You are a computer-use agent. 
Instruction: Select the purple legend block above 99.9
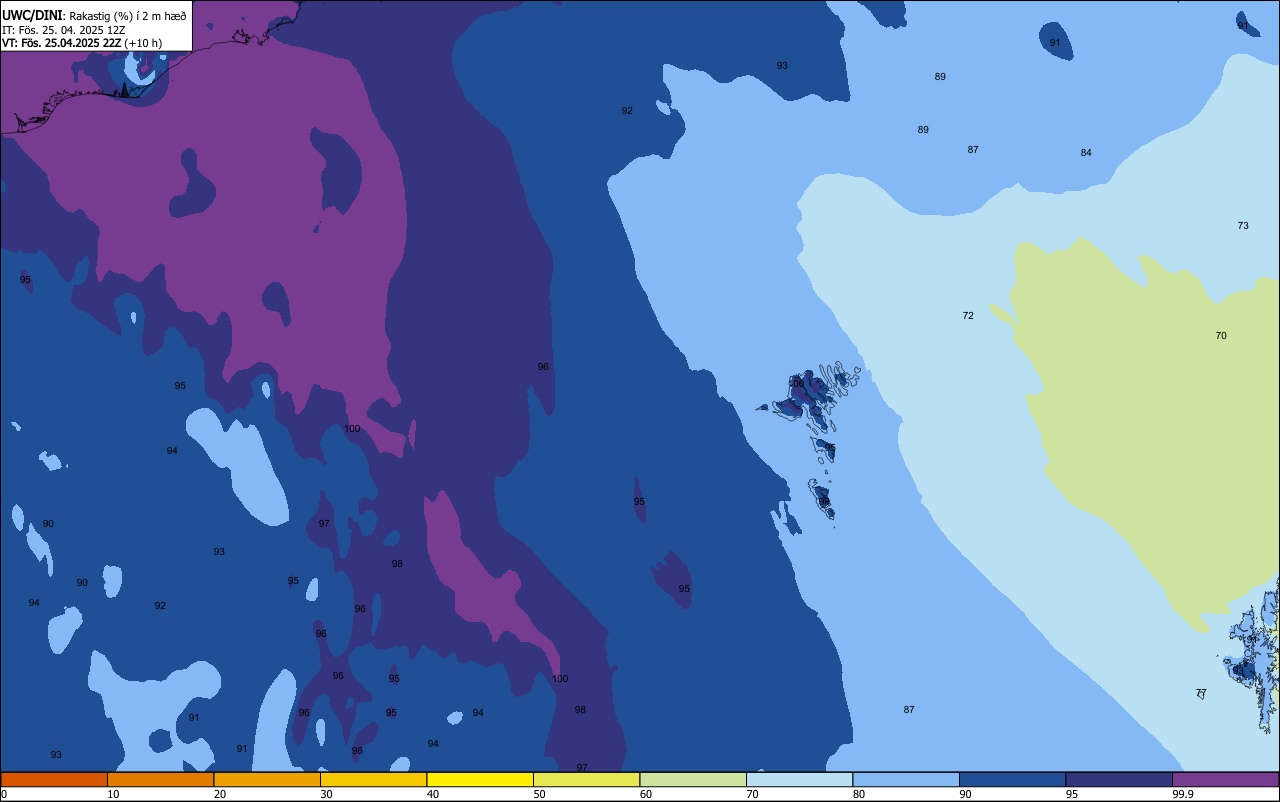[x=1225, y=779]
